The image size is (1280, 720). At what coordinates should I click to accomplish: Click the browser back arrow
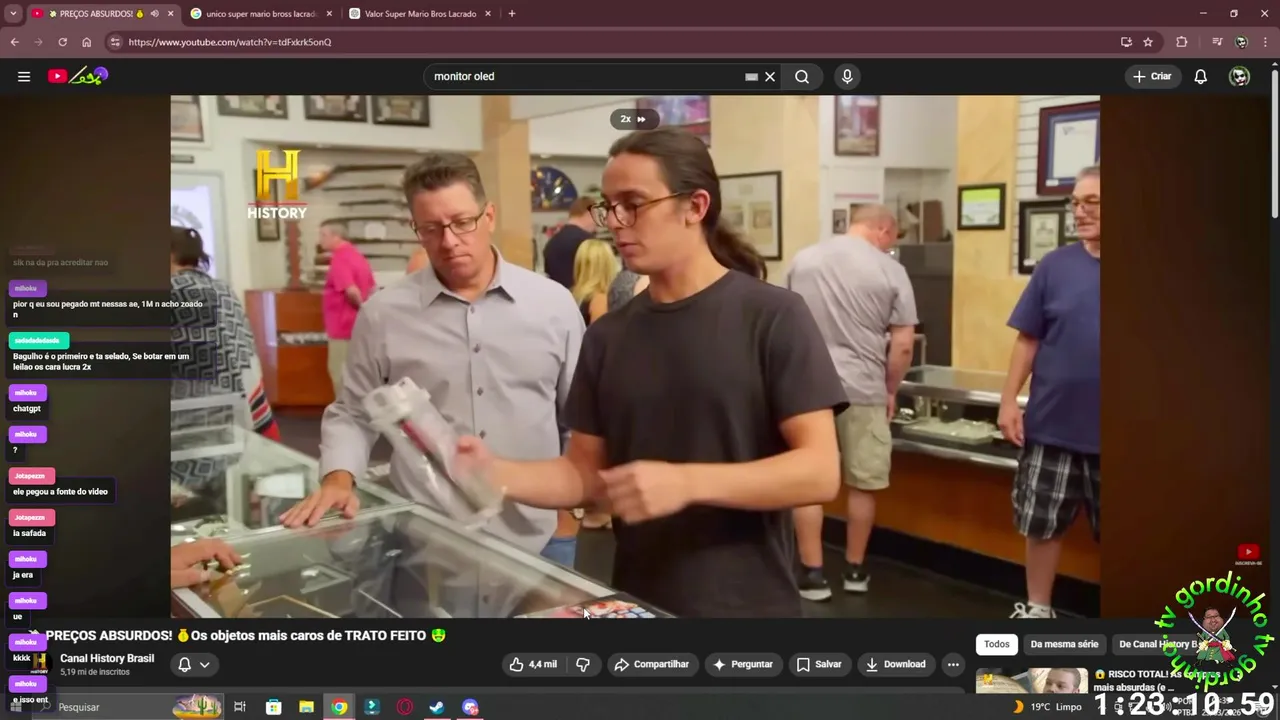[x=14, y=42]
